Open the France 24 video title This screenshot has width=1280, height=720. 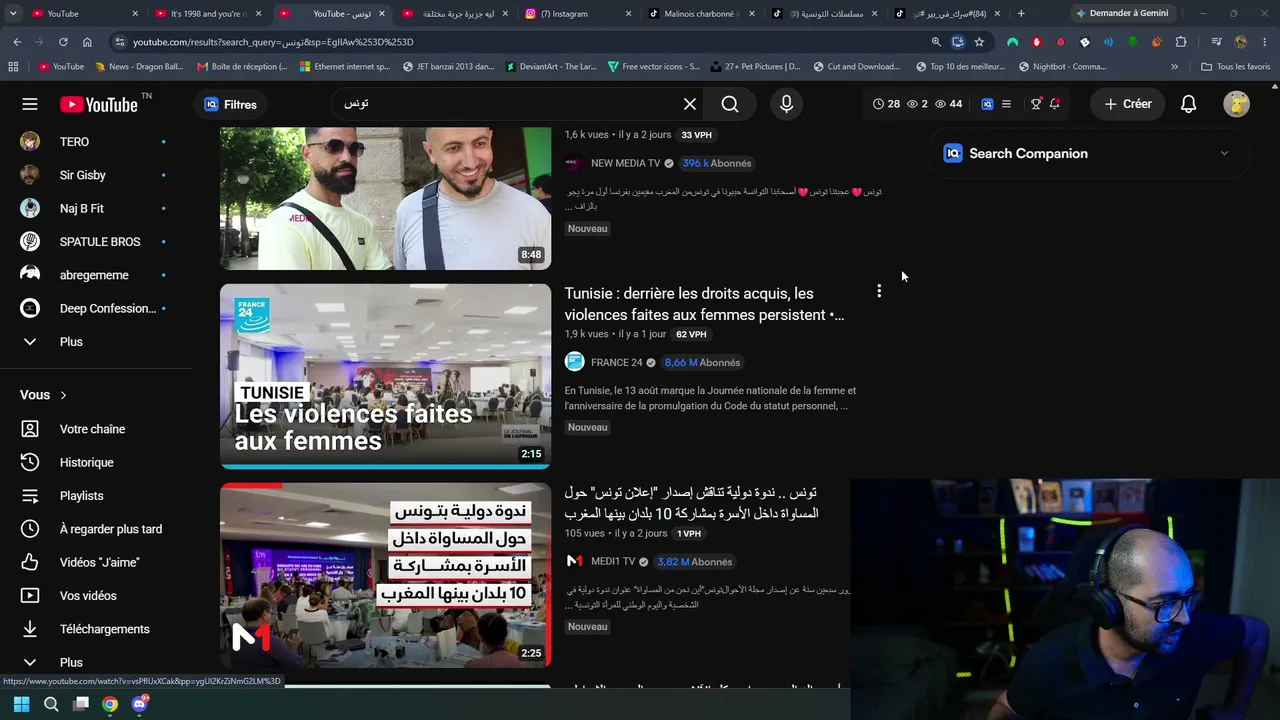(x=704, y=304)
